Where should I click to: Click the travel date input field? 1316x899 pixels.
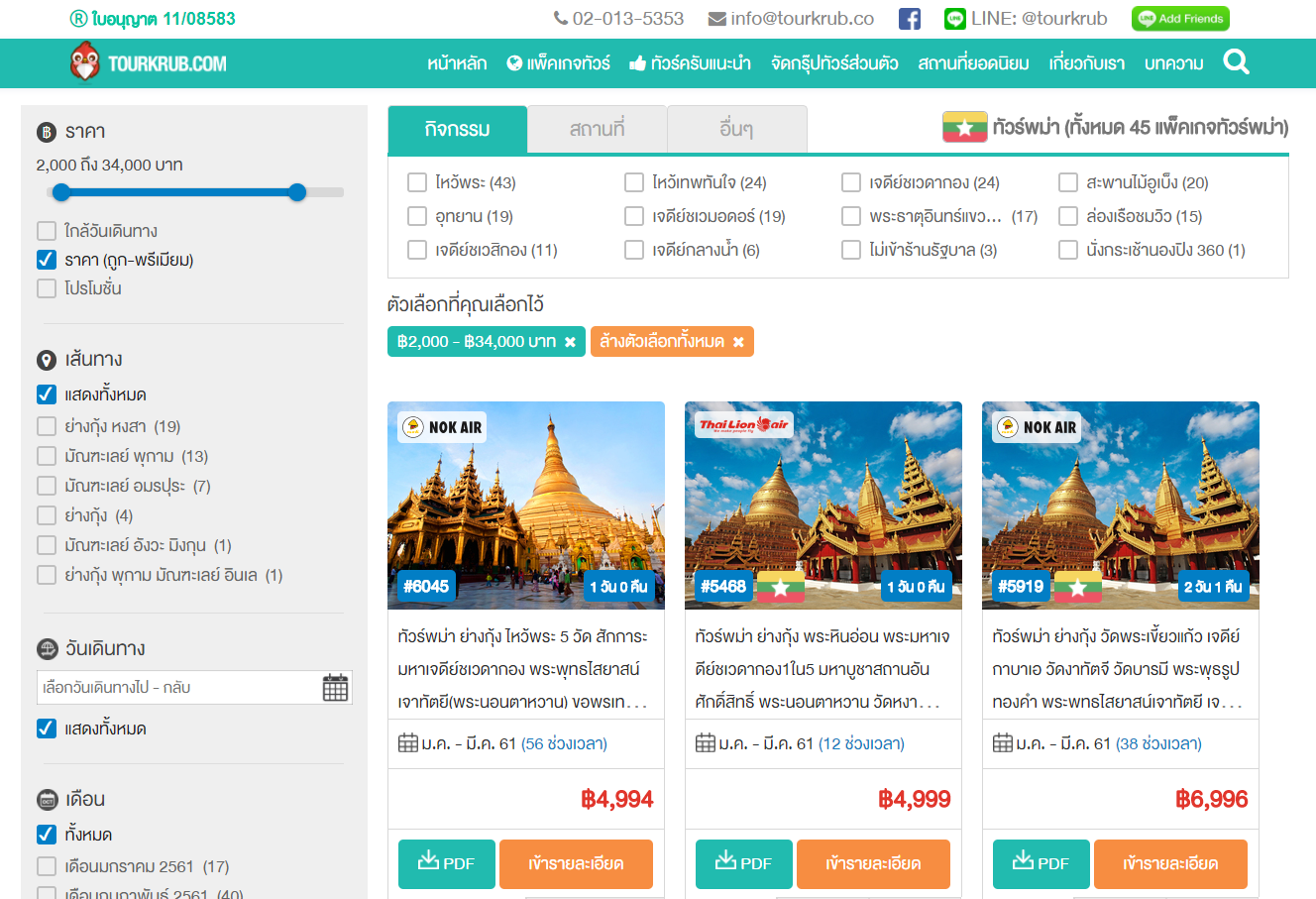(194, 687)
